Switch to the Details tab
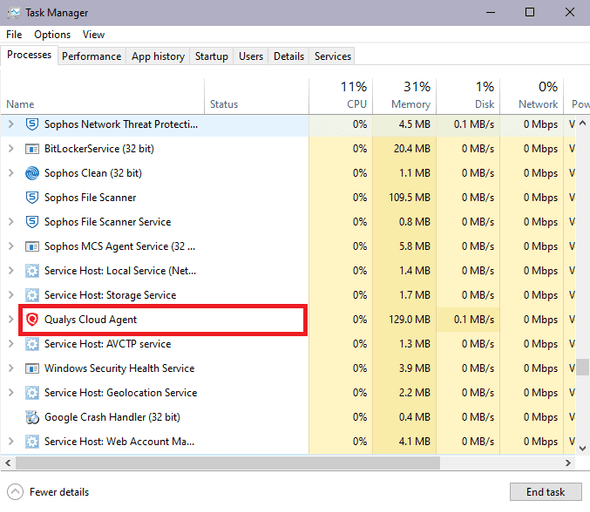The image size is (590, 512). pos(289,56)
